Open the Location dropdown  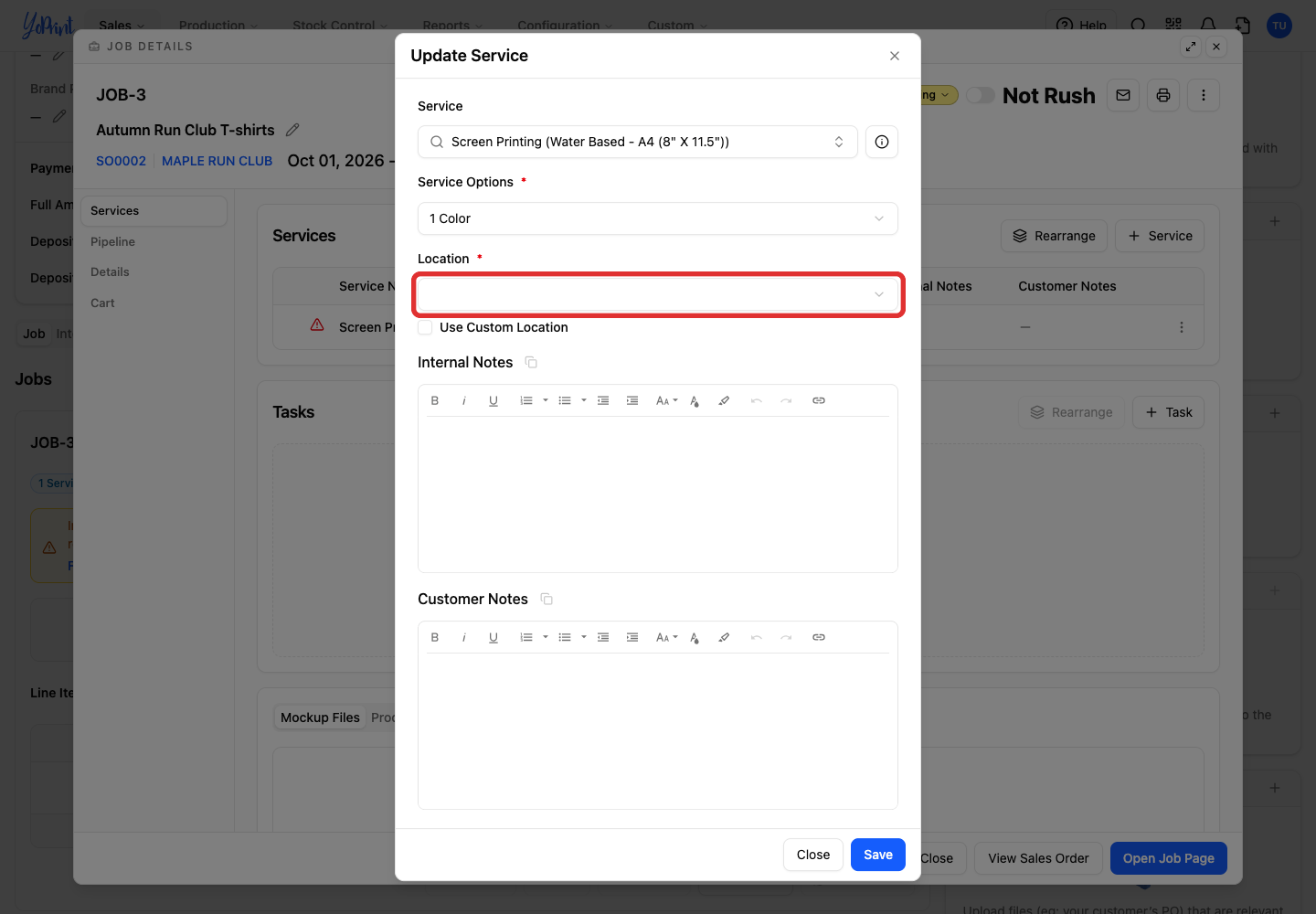[658, 294]
